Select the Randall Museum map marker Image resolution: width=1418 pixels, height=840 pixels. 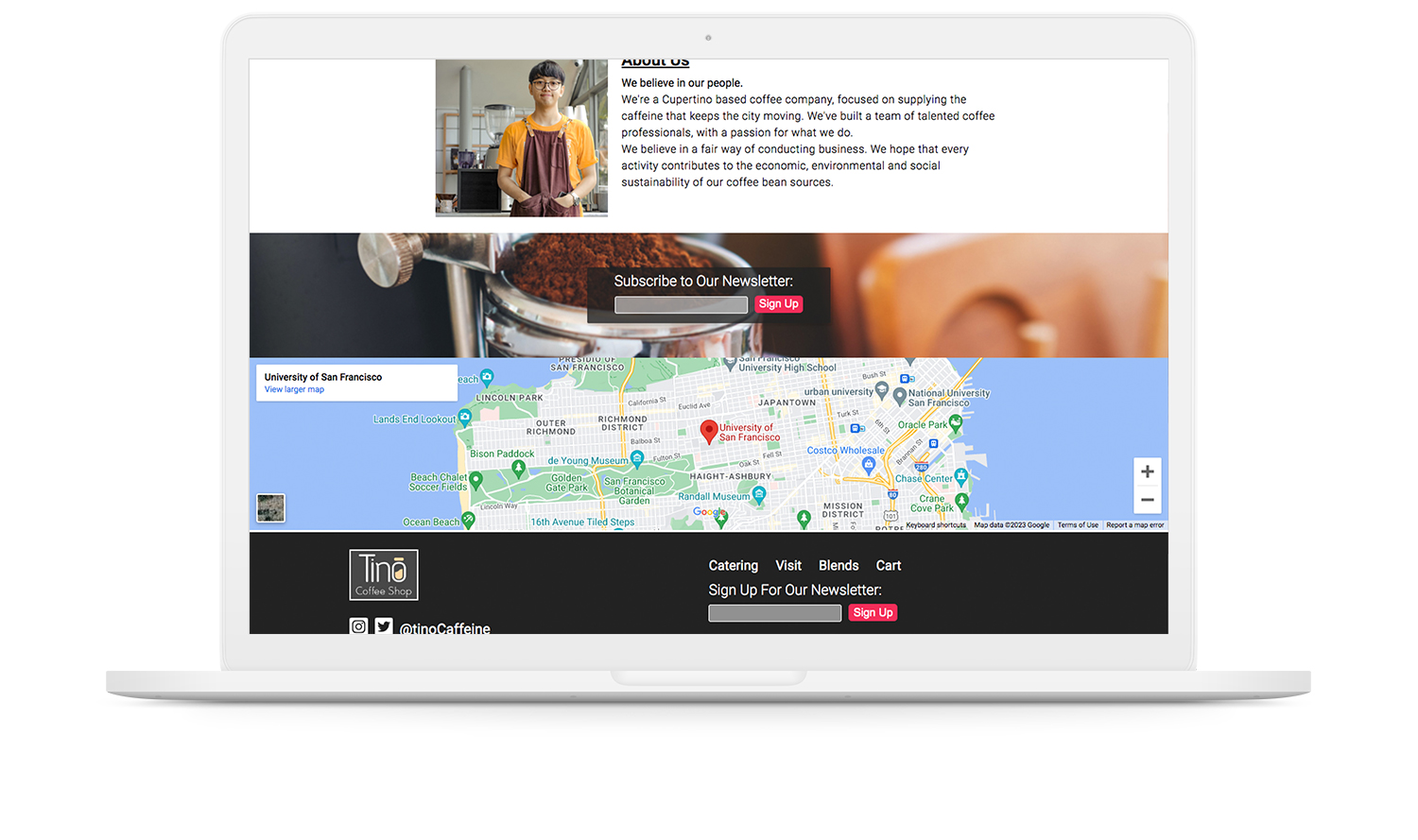click(x=759, y=494)
